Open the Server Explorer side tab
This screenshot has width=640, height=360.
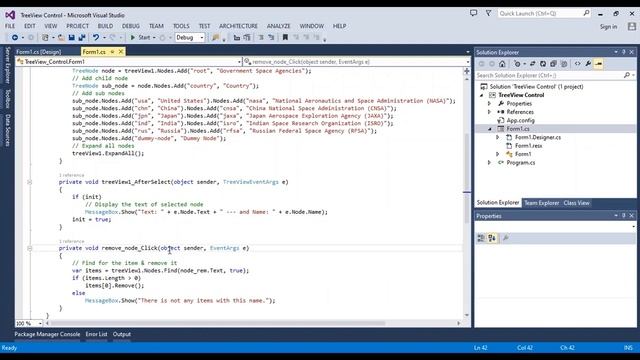(7, 65)
